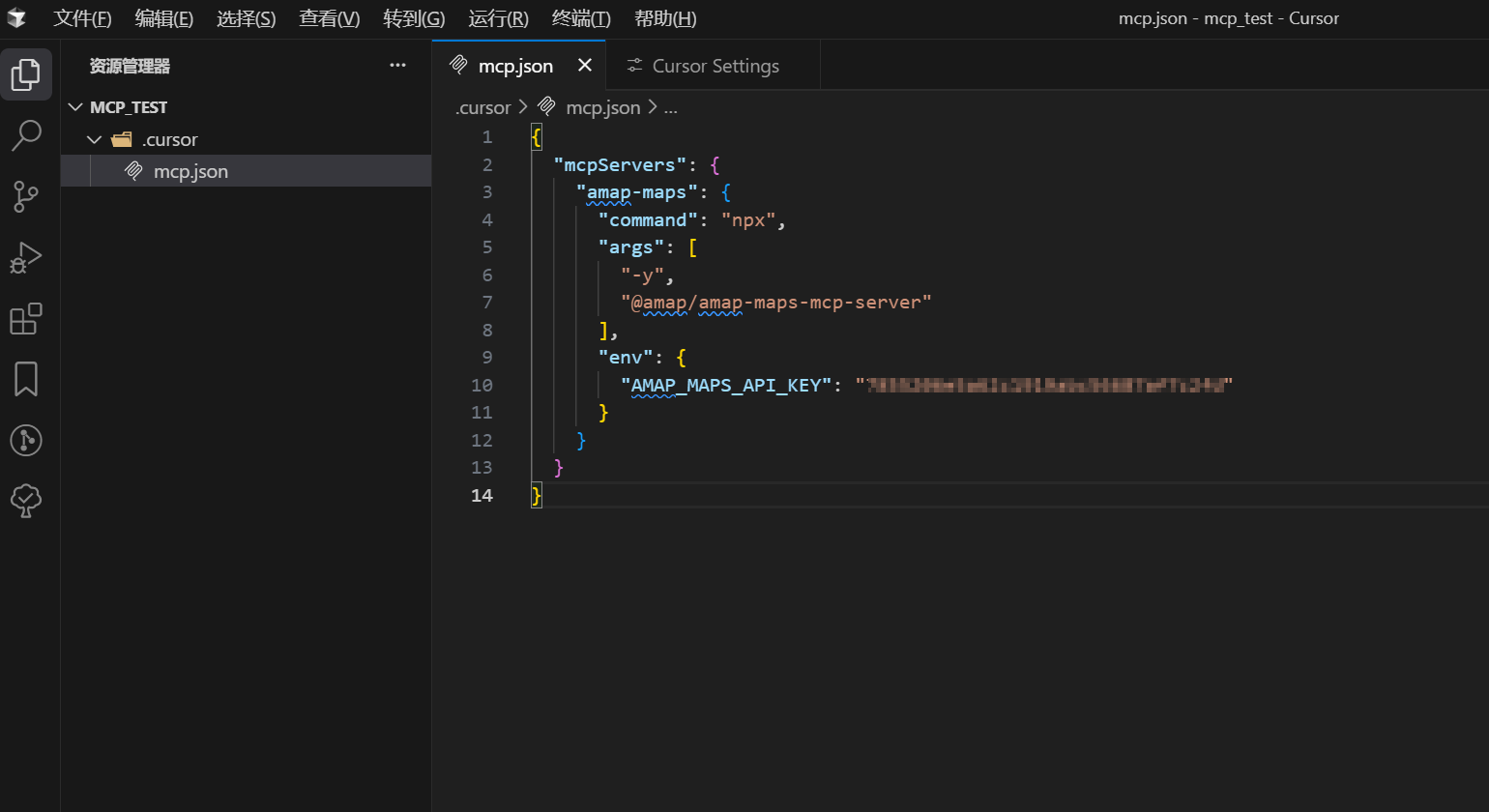Collapse the .cursor folder chevron
The width and height of the screenshot is (1489, 812).
pyautogui.click(x=95, y=139)
